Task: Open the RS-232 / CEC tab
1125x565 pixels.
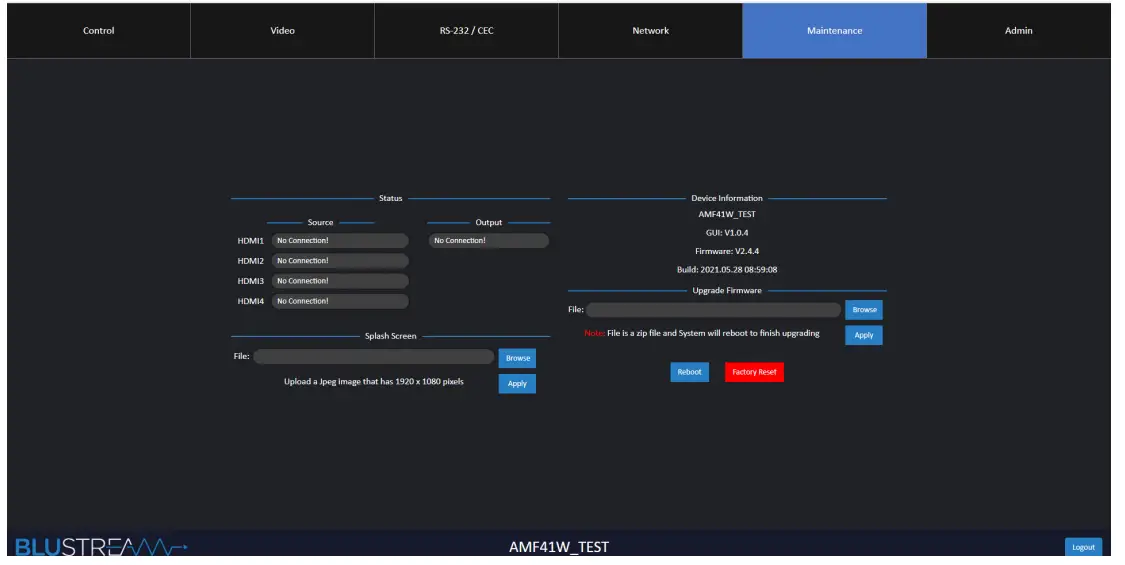Action: point(466,31)
